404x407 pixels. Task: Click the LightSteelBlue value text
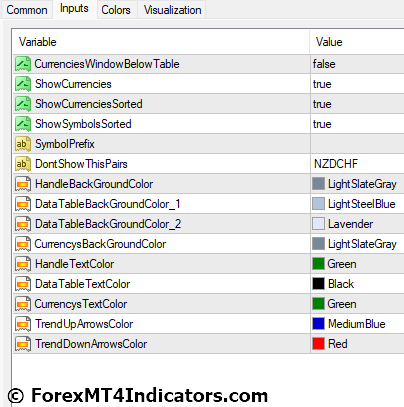click(x=362, y=204)
